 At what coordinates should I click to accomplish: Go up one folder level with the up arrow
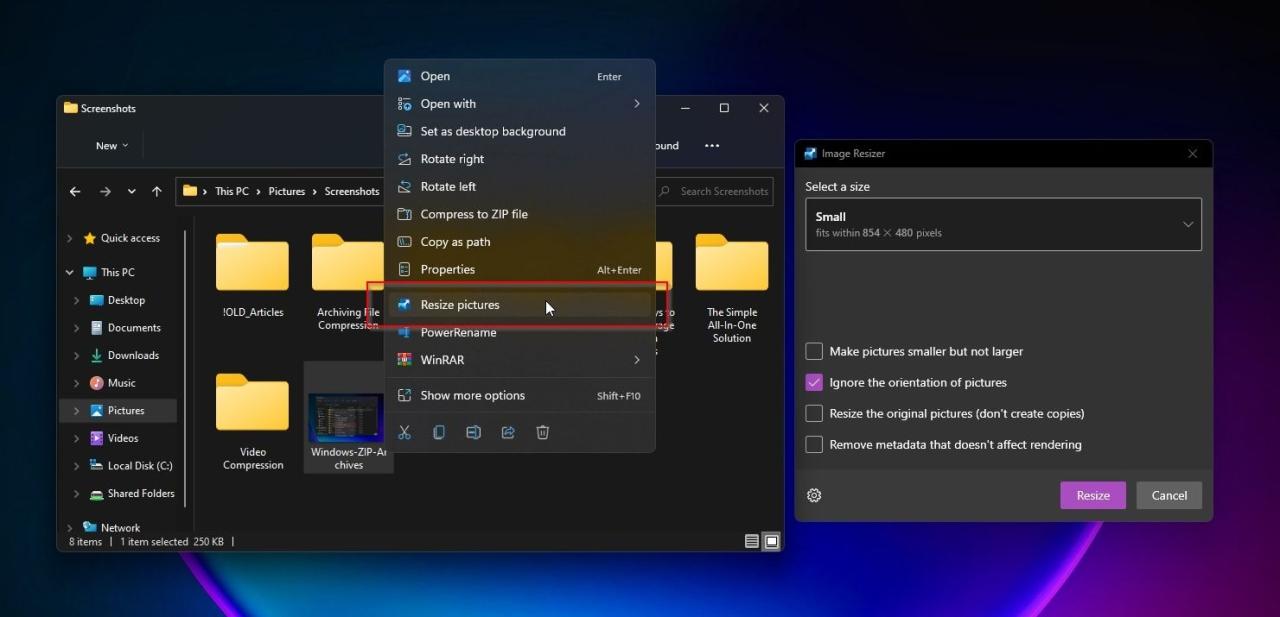point(157,191)
